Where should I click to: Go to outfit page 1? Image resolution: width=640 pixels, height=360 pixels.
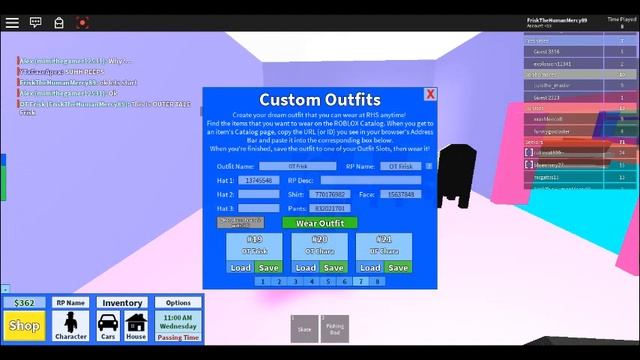(263, 281)
